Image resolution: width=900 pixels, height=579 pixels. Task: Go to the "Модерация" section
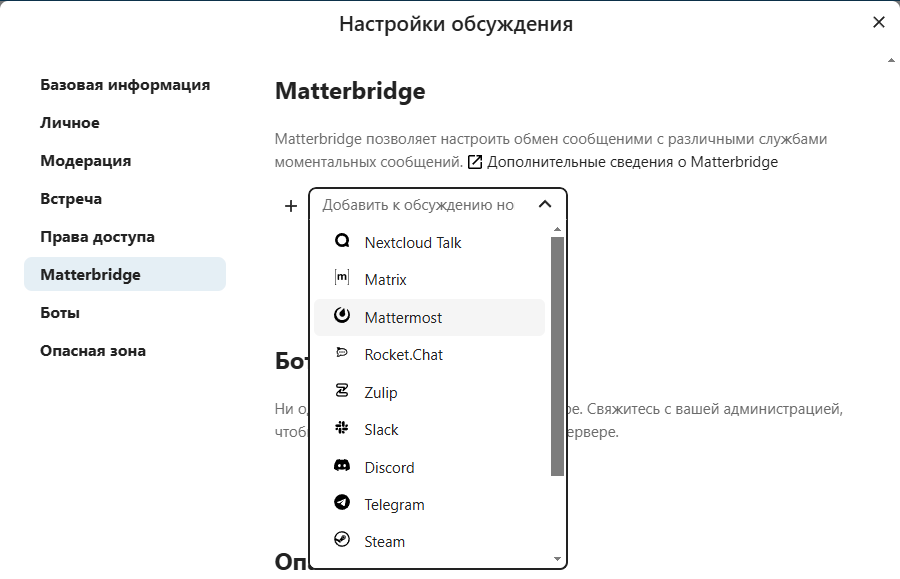pos(86,161)
